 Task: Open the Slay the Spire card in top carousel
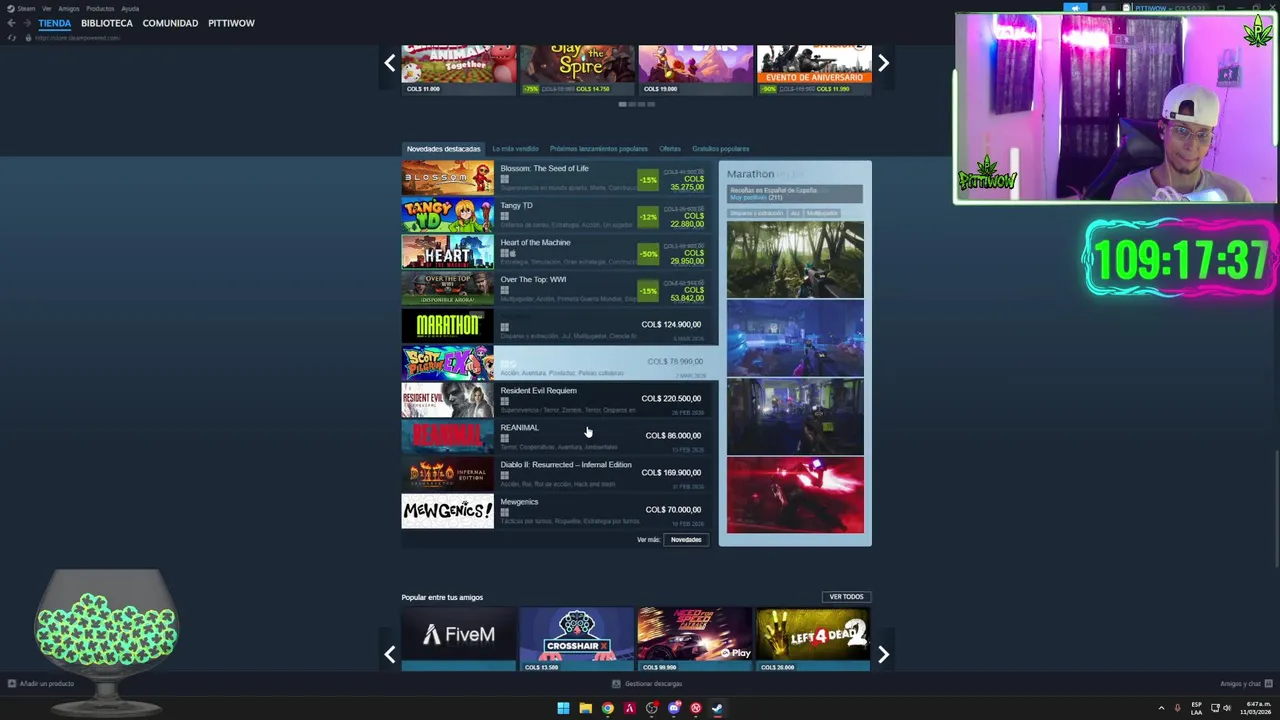pos(576,69)
